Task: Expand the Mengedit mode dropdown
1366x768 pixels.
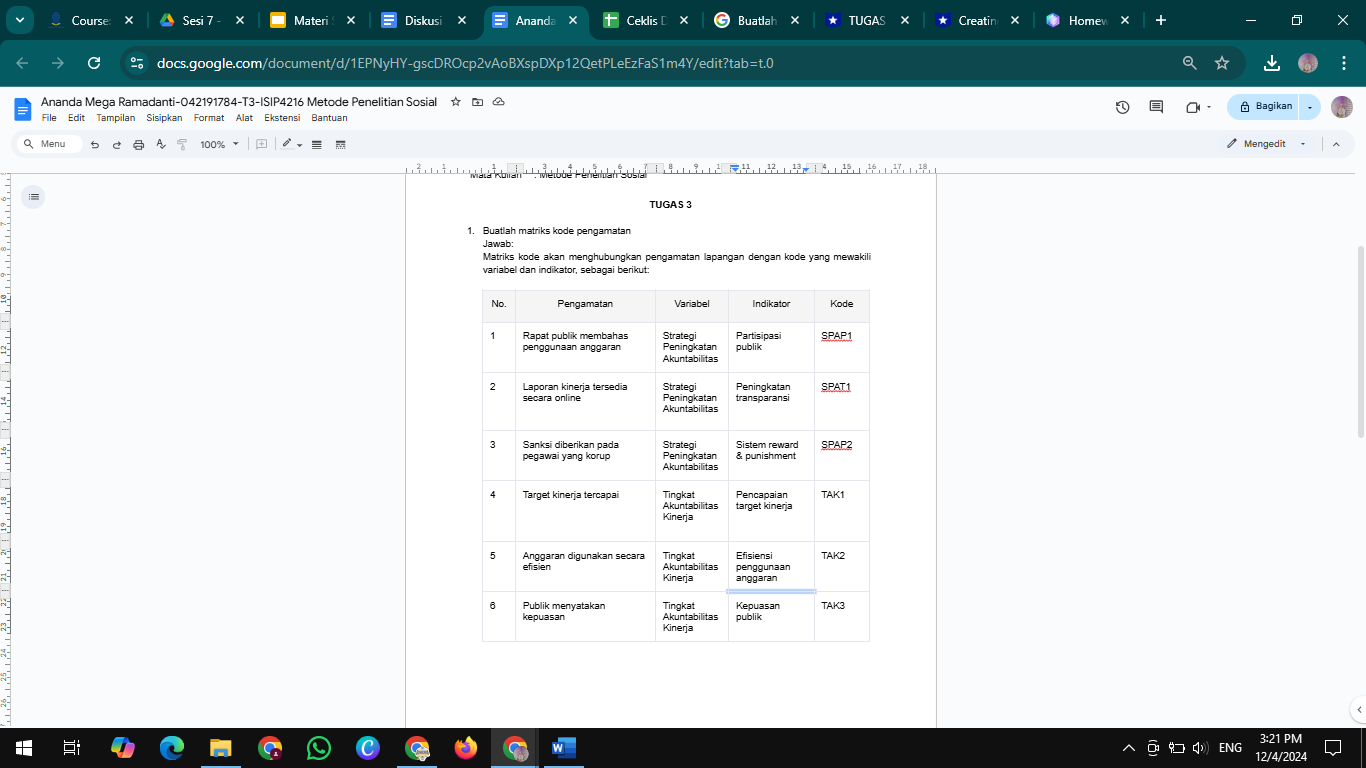Action: [x=1302, y=144]
